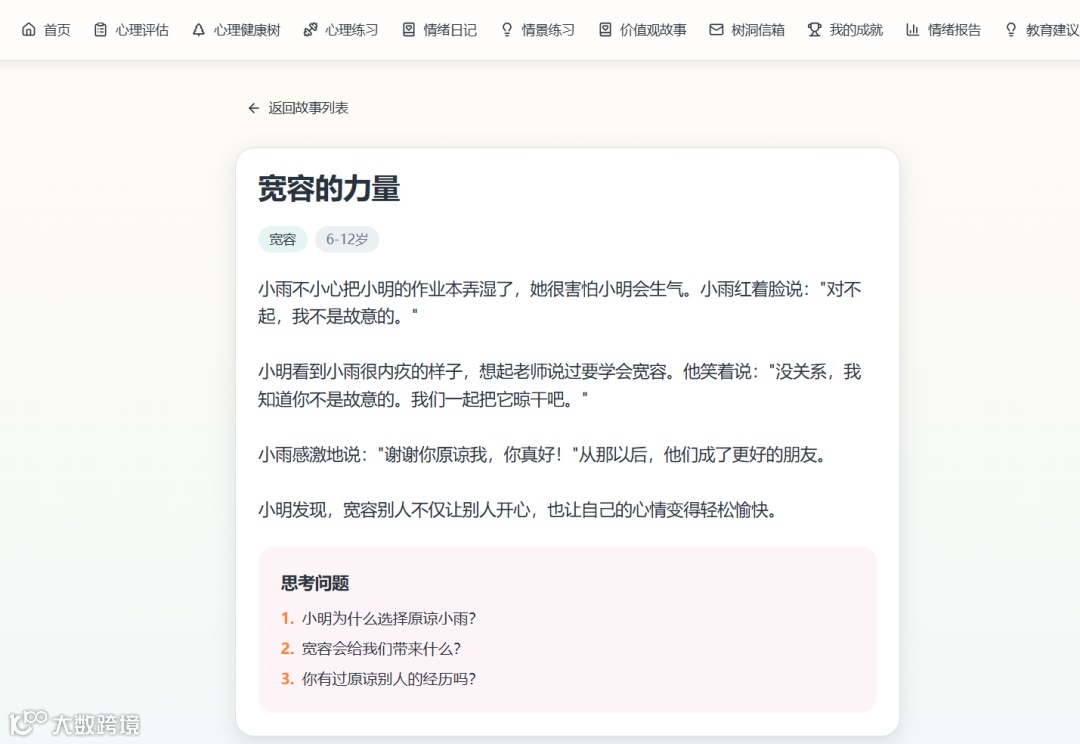Select 心理练习 in the top menu
Viewport: 1080px width, 744px height.
(341, 30)
